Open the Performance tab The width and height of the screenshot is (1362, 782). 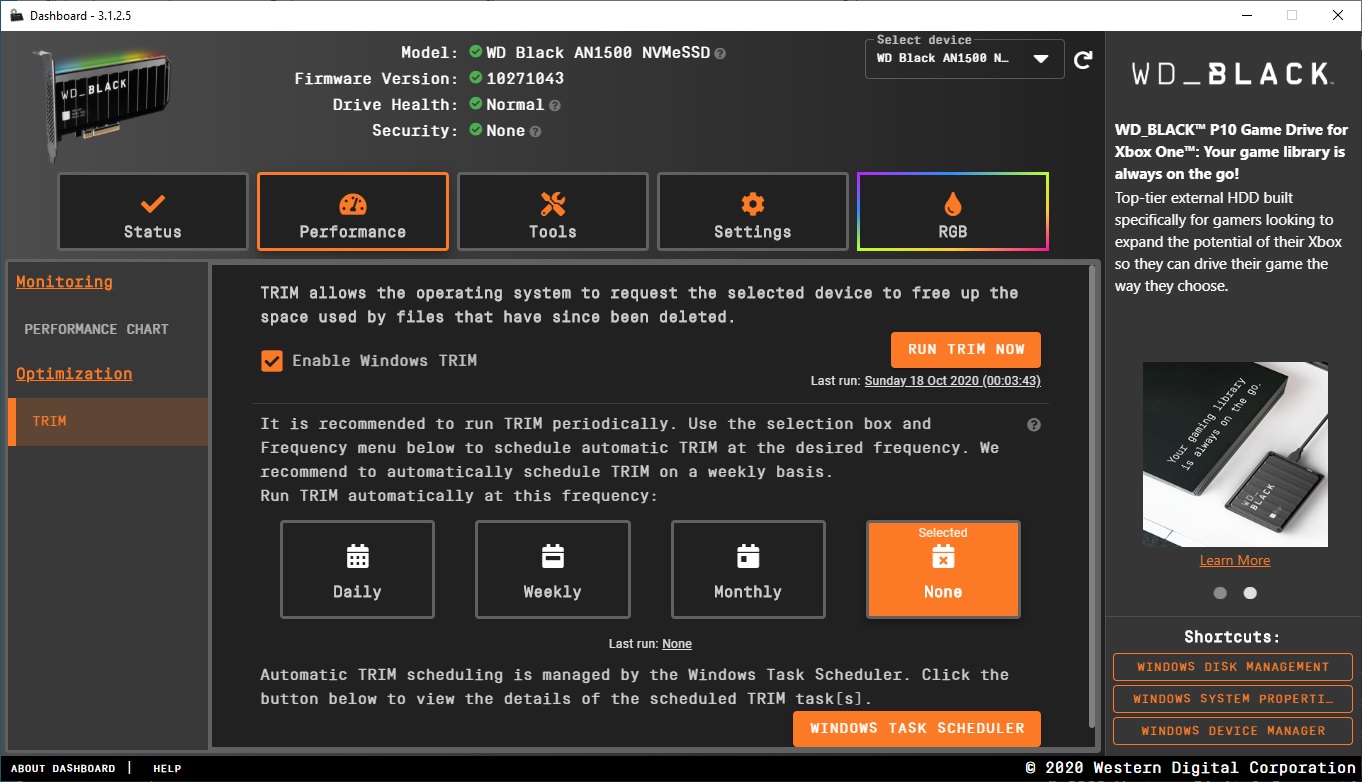353,212
